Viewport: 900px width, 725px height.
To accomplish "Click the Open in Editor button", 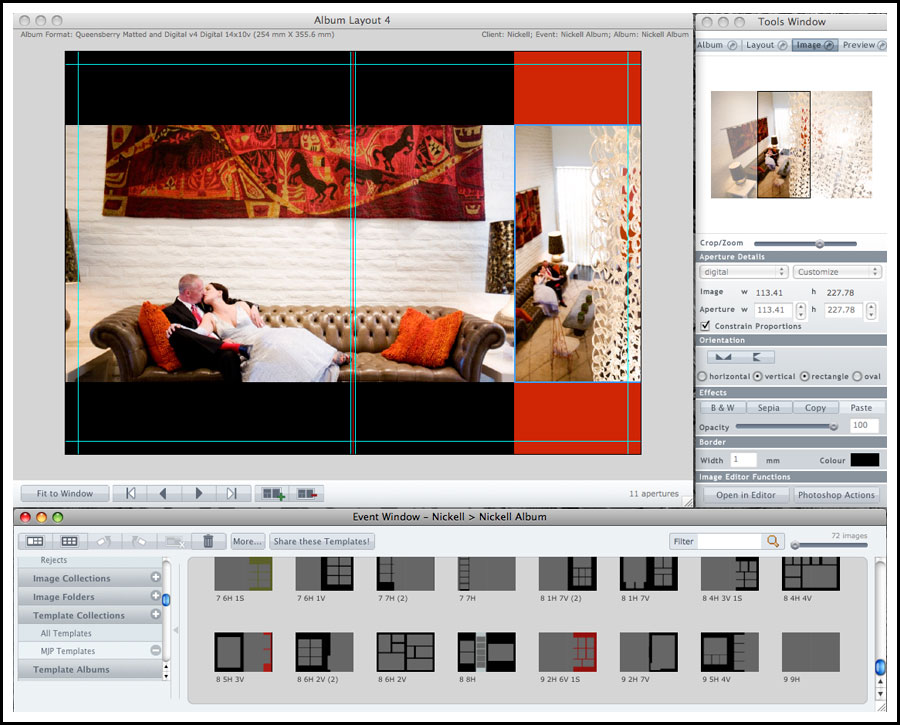I will tap(745, 495).
